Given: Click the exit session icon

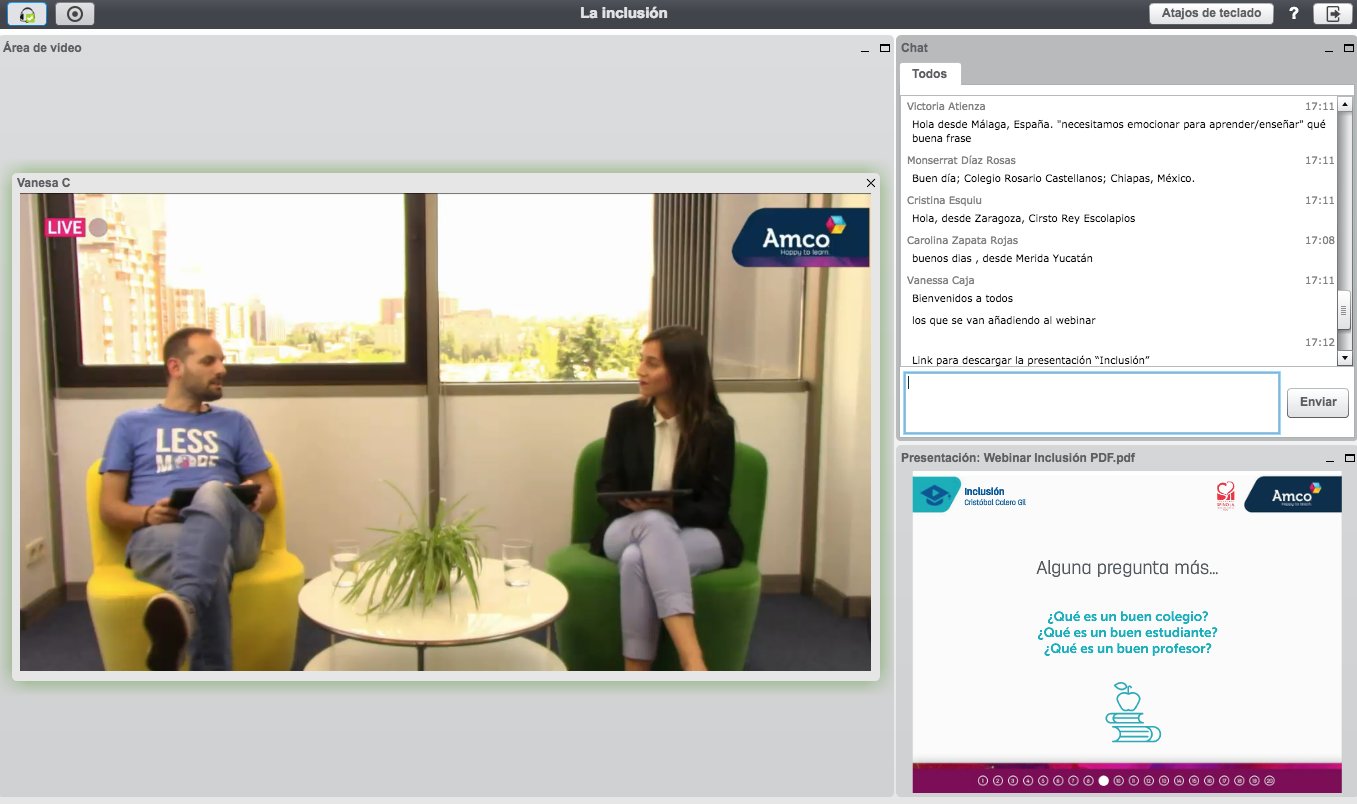Looking at the screenshot, I should [1334, 14].
